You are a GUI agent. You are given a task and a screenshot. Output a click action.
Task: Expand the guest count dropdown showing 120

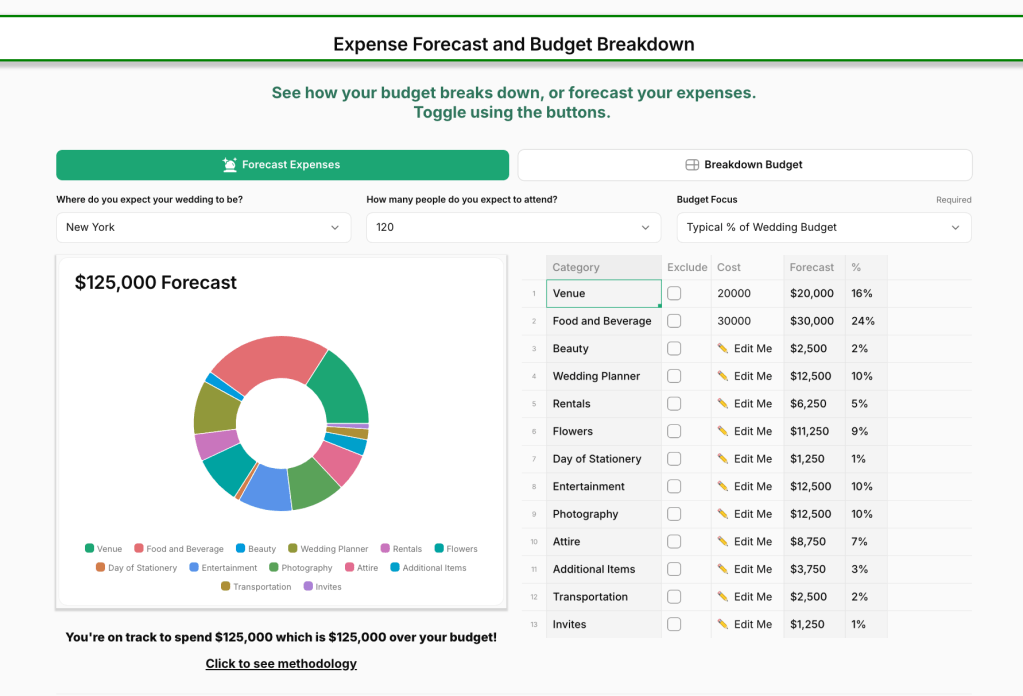pyautogui.click(x=513, y=227)
